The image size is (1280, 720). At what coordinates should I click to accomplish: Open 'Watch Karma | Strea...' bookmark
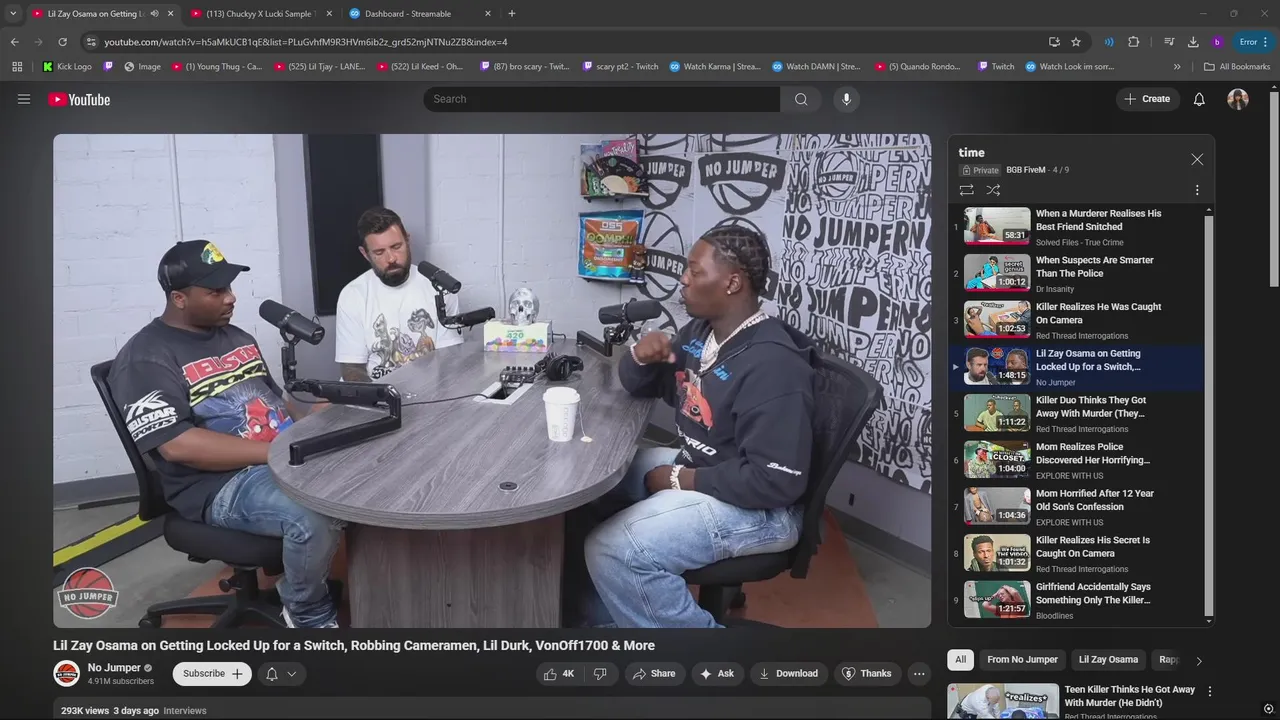715,67
